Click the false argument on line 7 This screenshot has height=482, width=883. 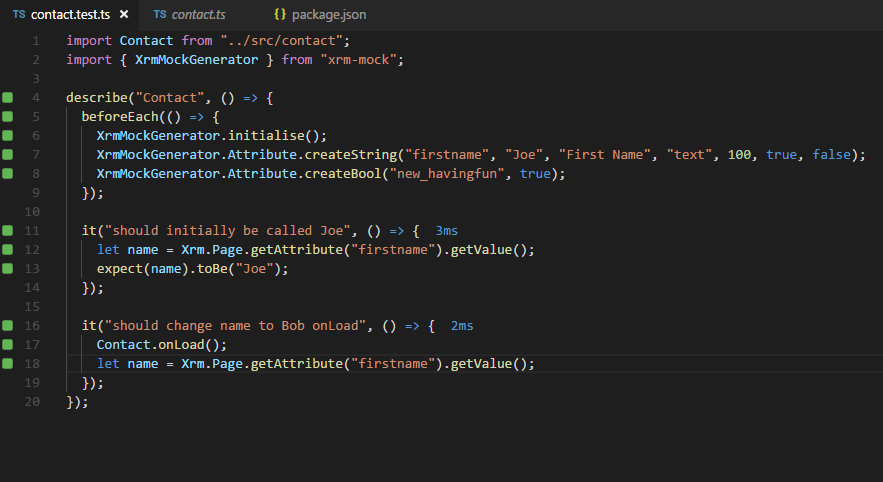831,154
